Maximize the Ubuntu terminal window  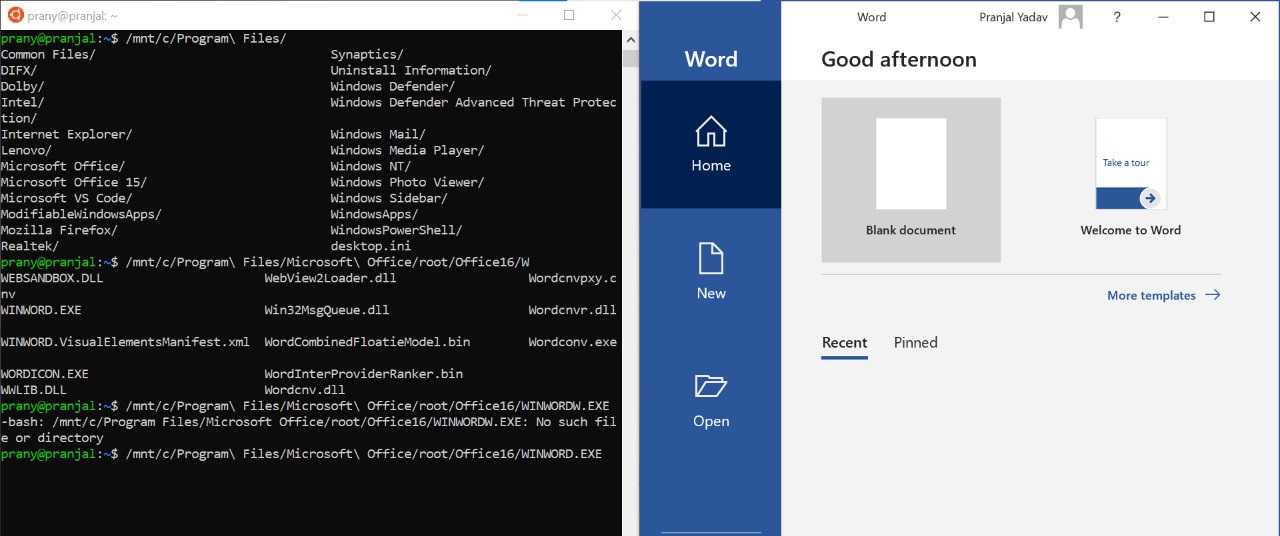[x=569, y=15]
